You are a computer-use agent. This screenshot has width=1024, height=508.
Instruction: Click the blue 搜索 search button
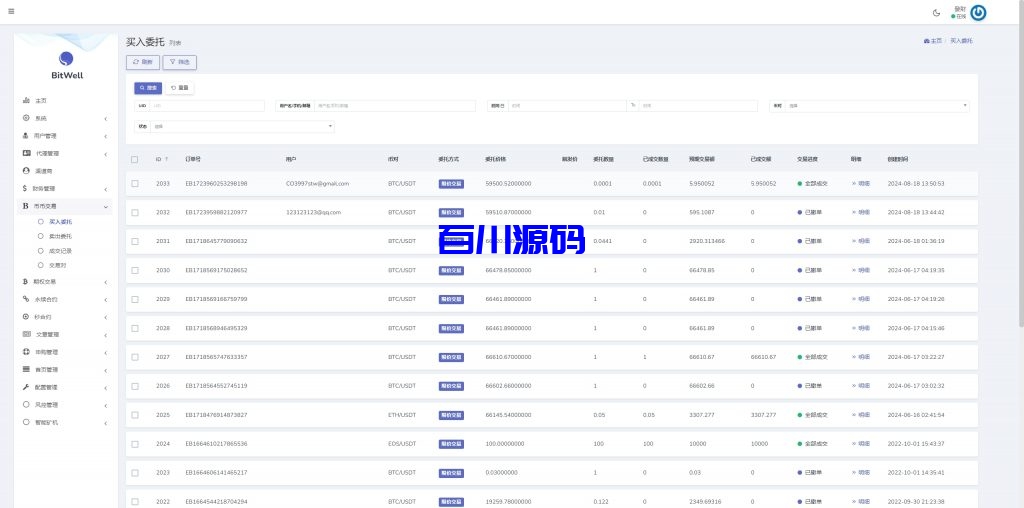(148, 87)
